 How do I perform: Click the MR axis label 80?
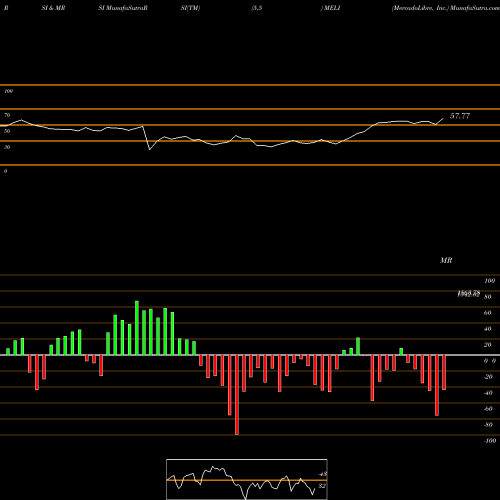(x=488, y=297)
